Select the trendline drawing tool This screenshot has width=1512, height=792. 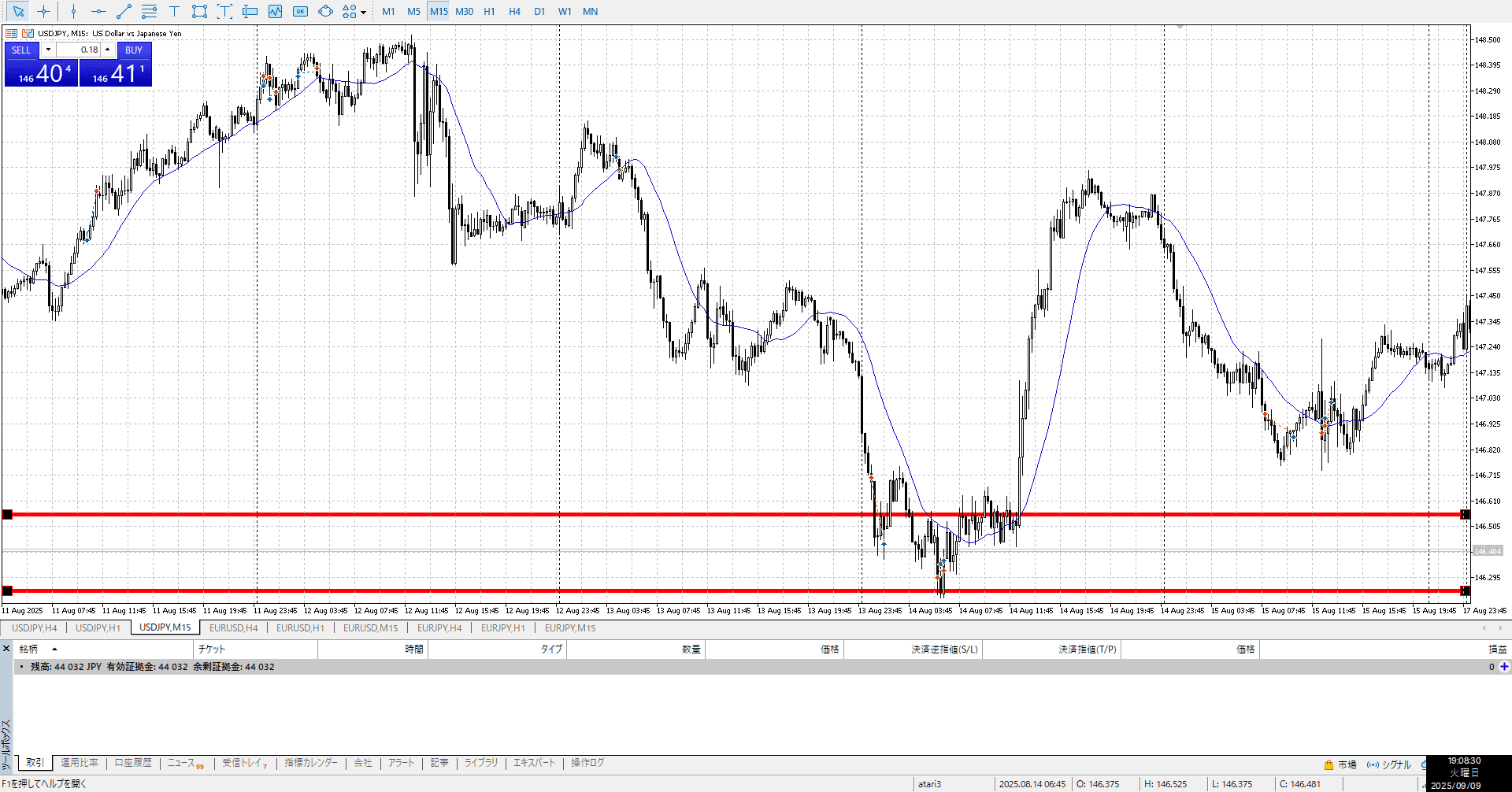pyautogui.click(x=124, y=12)
